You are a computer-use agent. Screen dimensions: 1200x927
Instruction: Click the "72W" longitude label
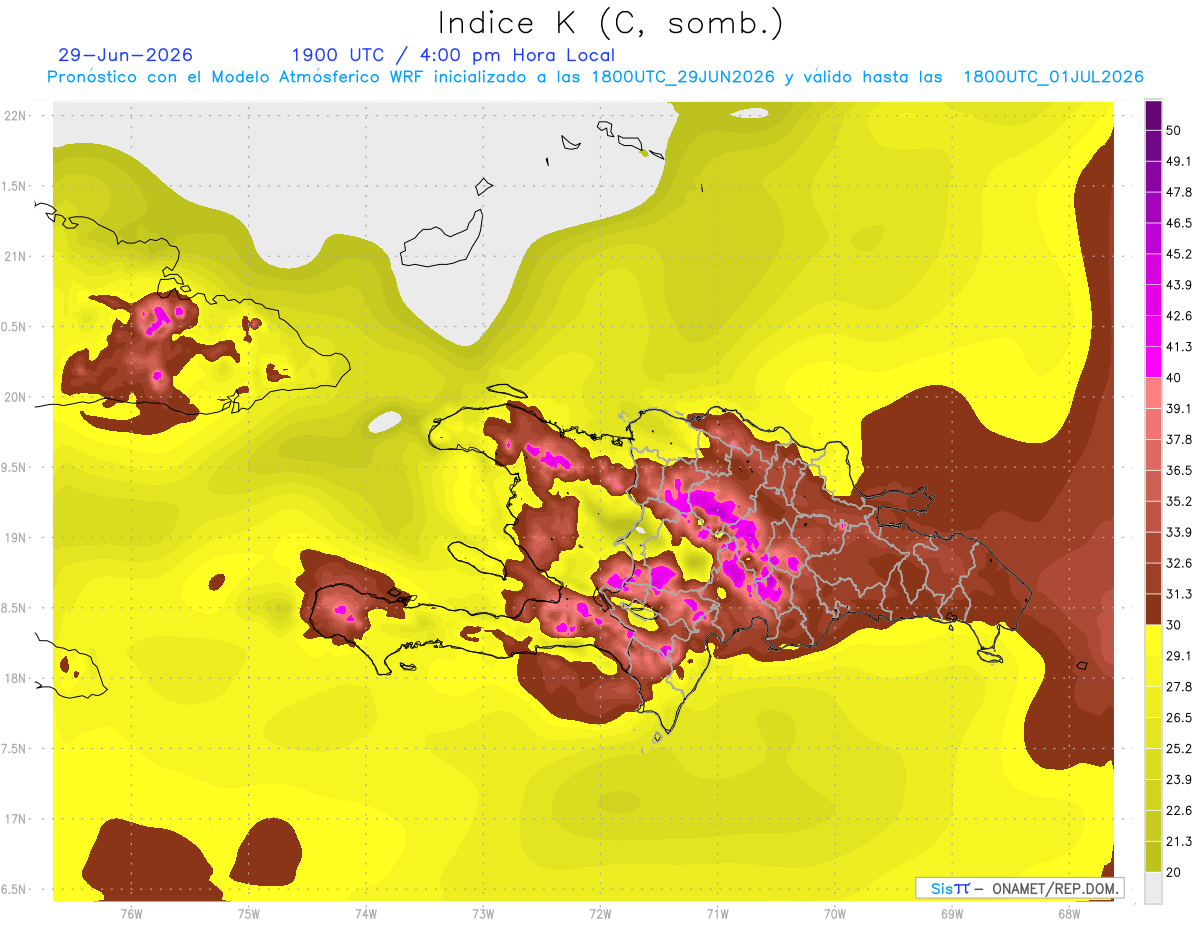click(600, 913)
